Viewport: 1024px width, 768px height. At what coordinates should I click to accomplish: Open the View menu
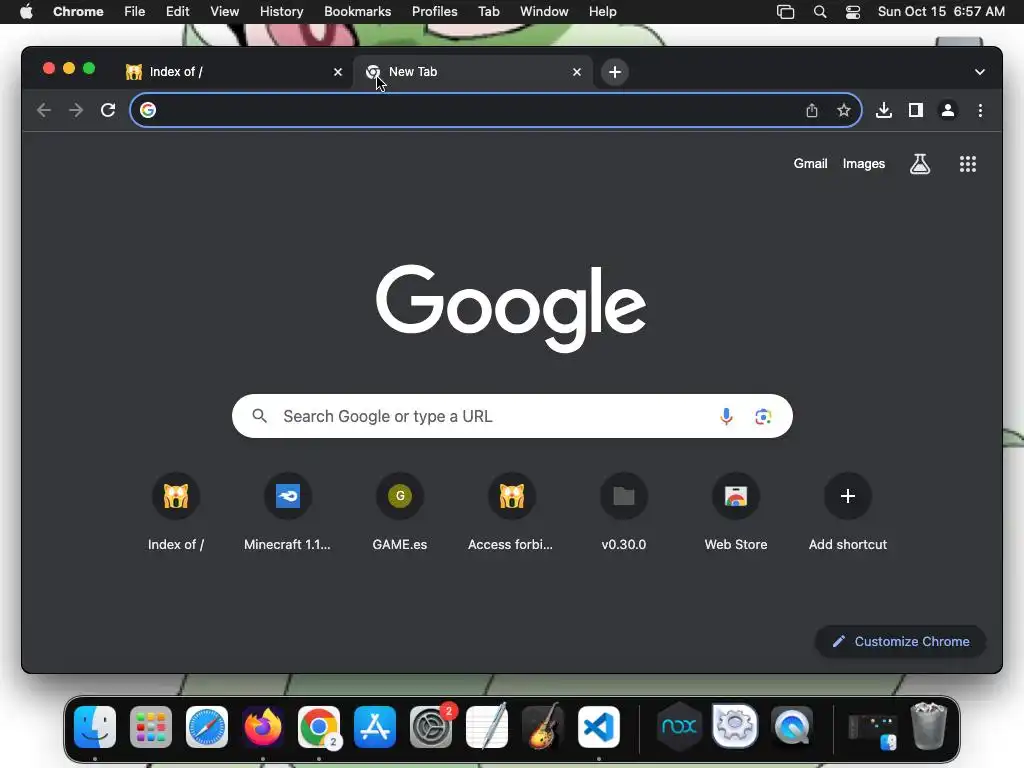[x=224, y=12]
